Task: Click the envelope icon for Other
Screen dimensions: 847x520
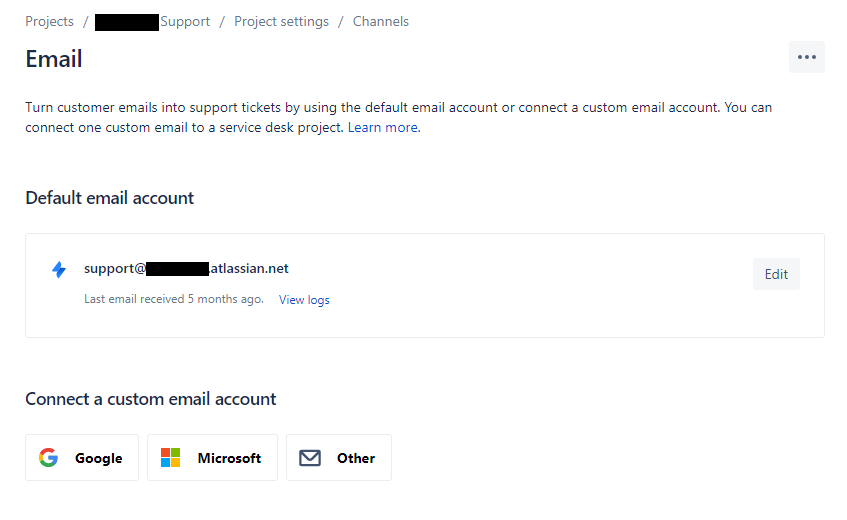Action: 310,458
